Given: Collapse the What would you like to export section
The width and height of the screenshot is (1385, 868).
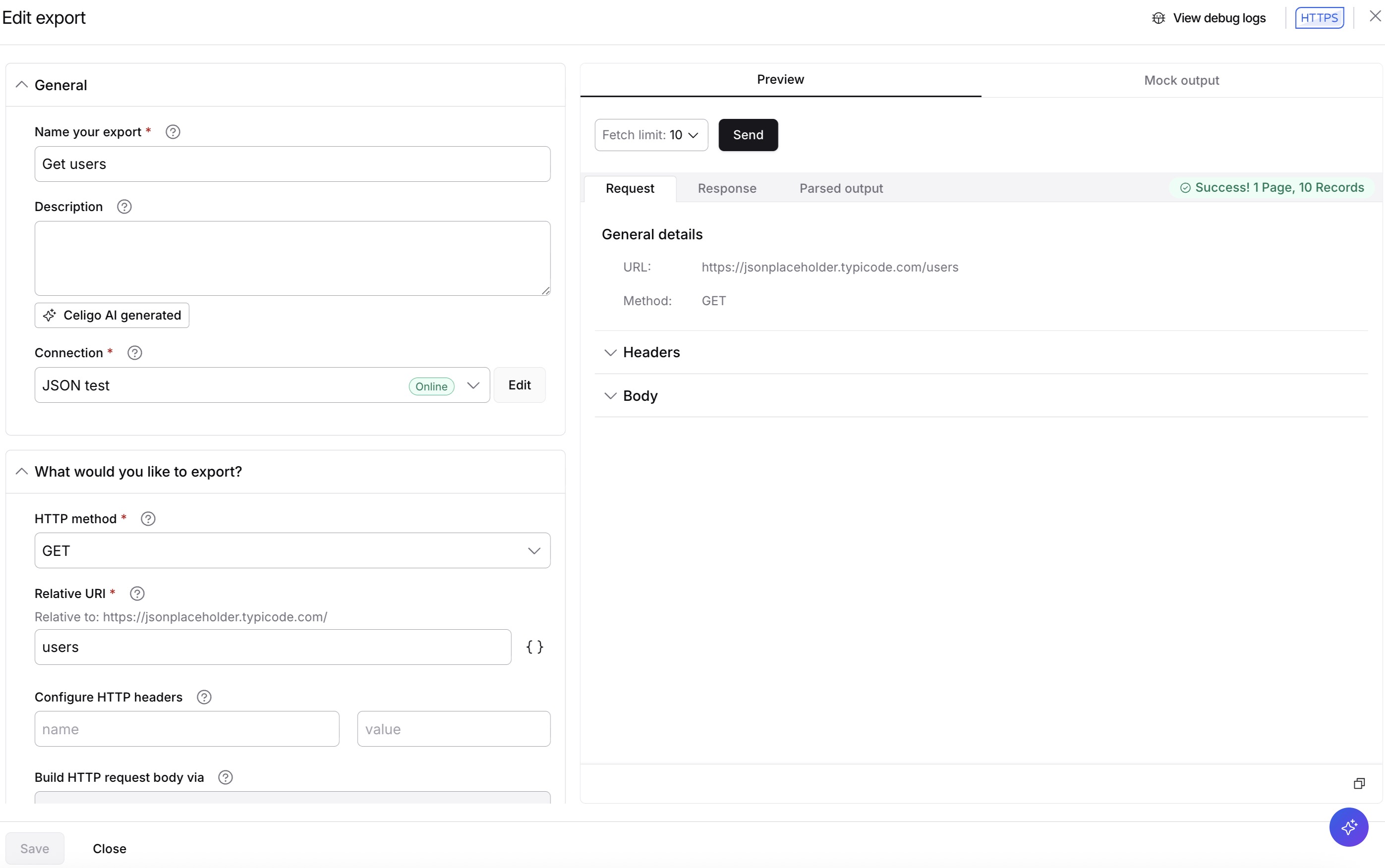Looking at the screenshot, I should [x=21, y=471].
